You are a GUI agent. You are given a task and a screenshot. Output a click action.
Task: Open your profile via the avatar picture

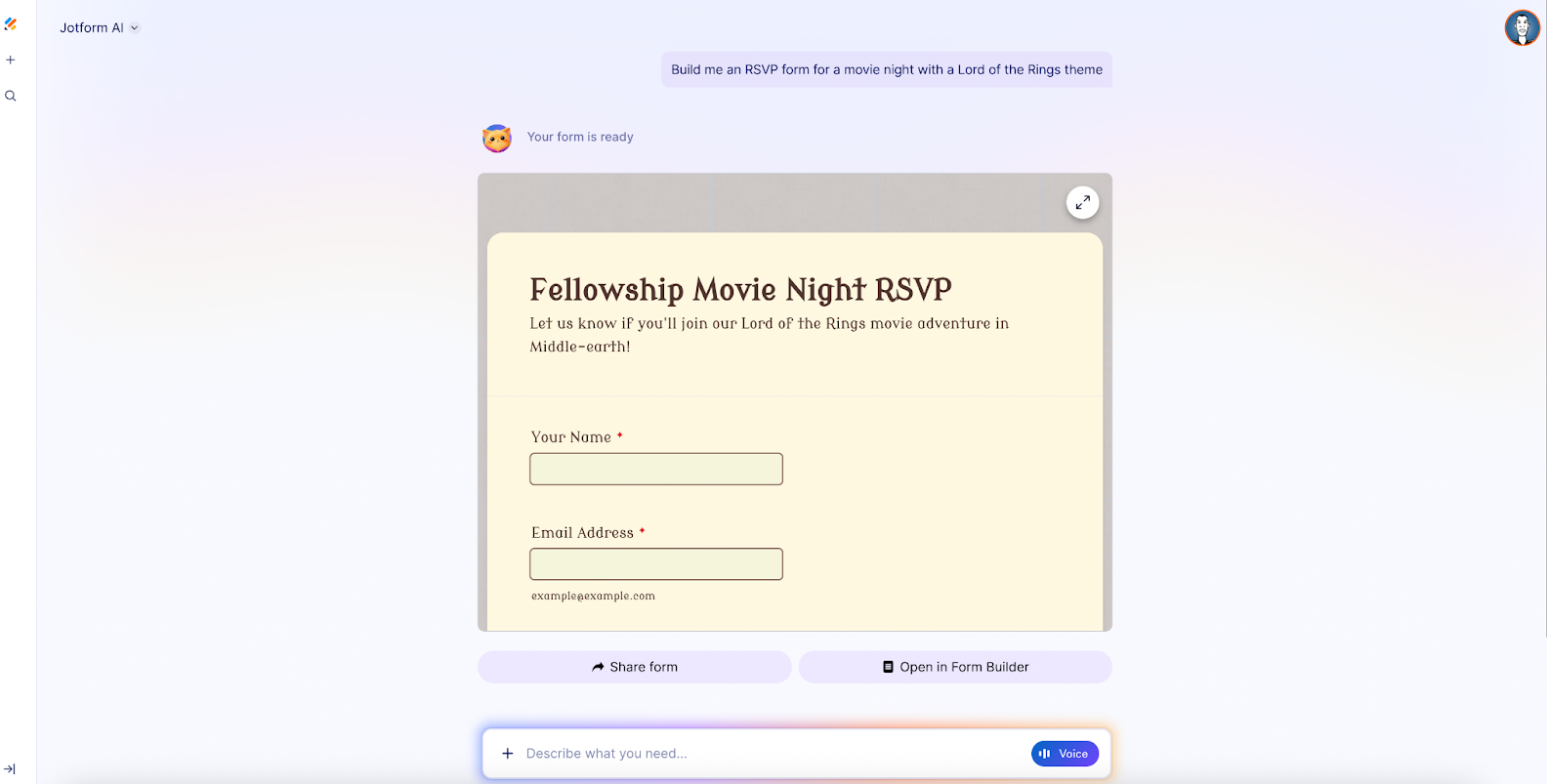coord(1522,27)
